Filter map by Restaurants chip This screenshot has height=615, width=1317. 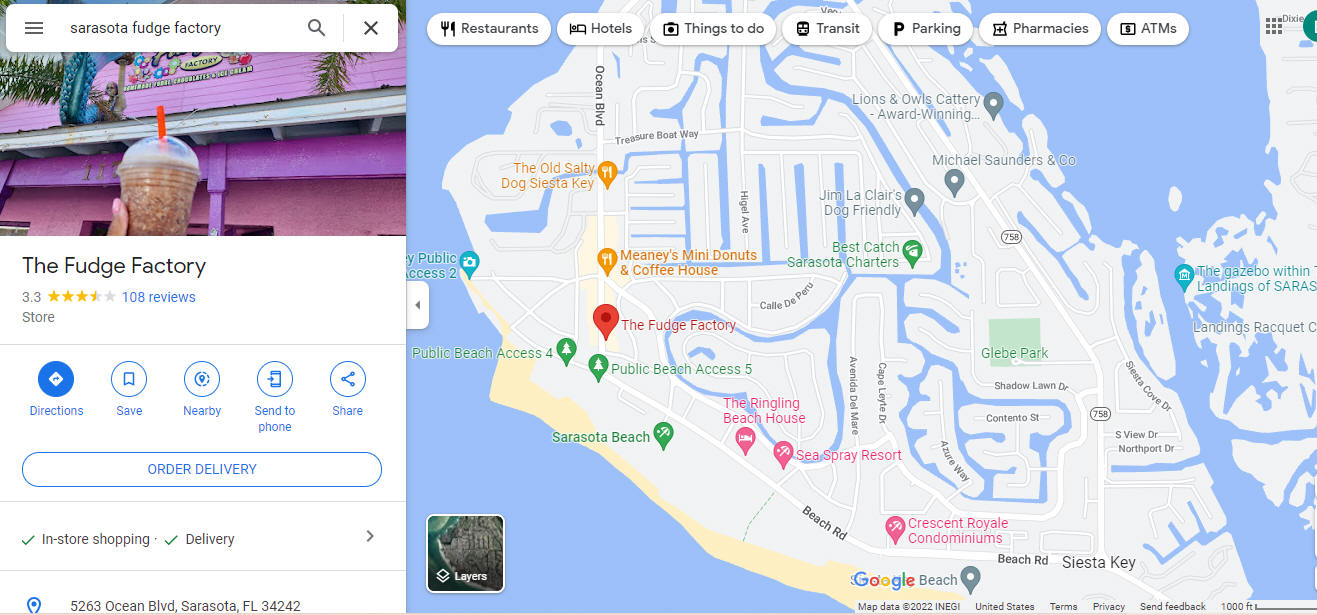click(x=489, y=29)
